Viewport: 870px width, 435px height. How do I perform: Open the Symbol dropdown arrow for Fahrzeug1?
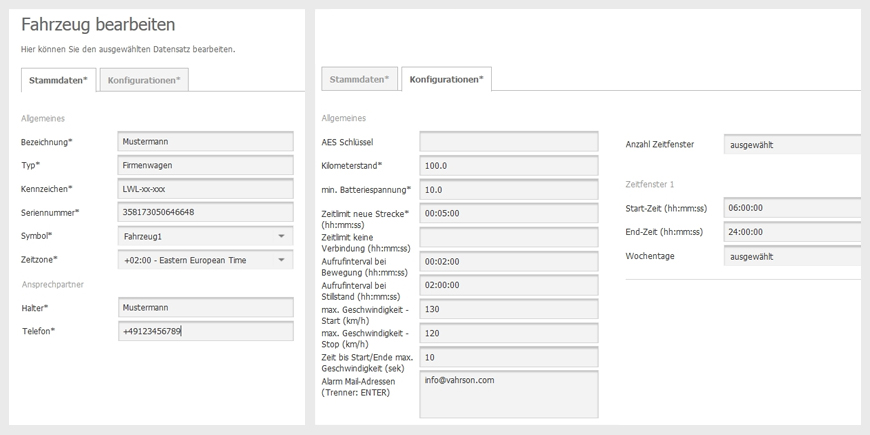tap(281, 236)
